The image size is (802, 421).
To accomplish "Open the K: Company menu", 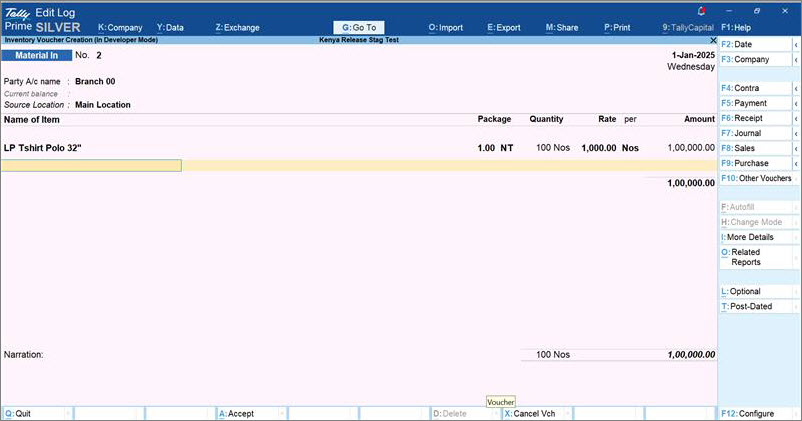I will click(x=120, y=28).
